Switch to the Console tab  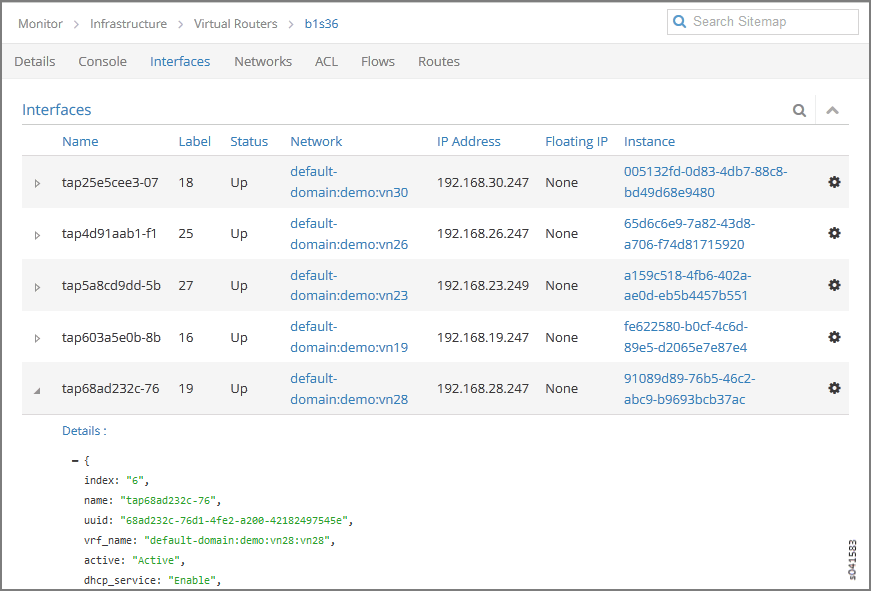tap(102, 61)
